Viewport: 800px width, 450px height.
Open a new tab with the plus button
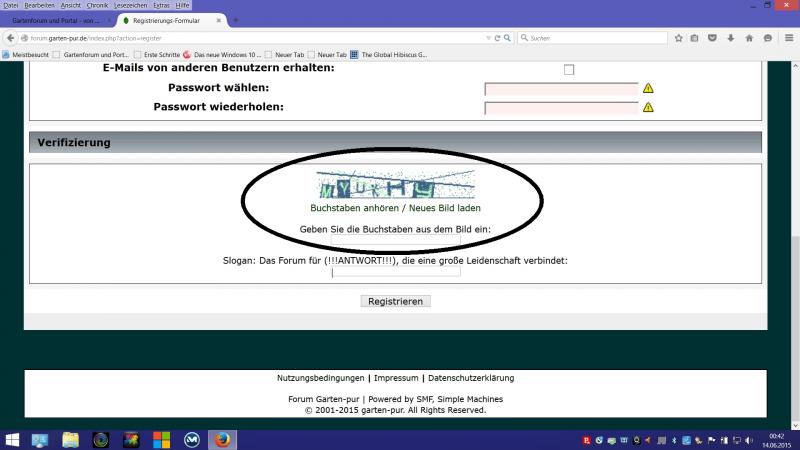click(x=235, y=20)
